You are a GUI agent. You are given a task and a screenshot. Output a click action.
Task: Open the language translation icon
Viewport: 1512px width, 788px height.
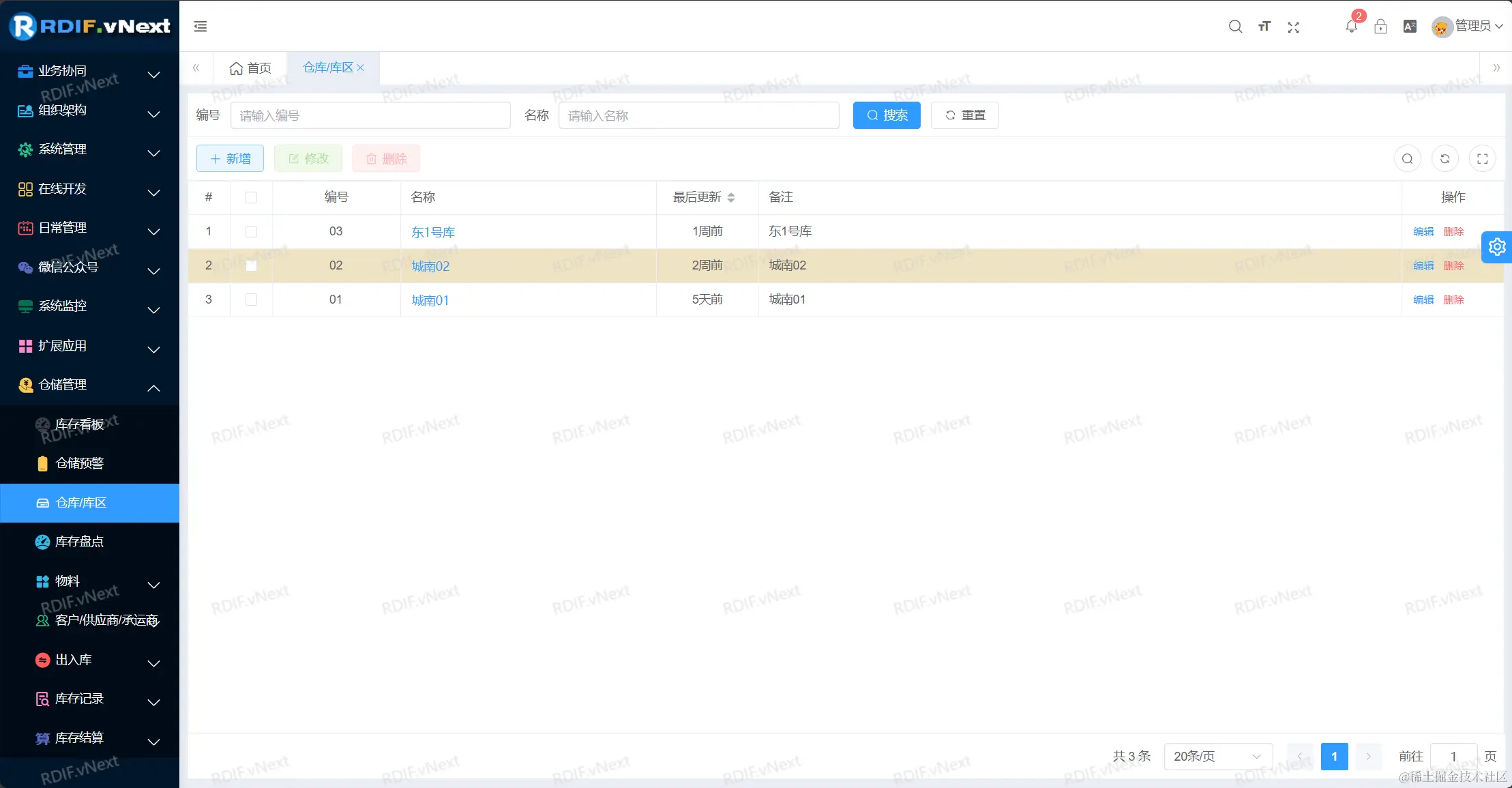point(1410,27)
